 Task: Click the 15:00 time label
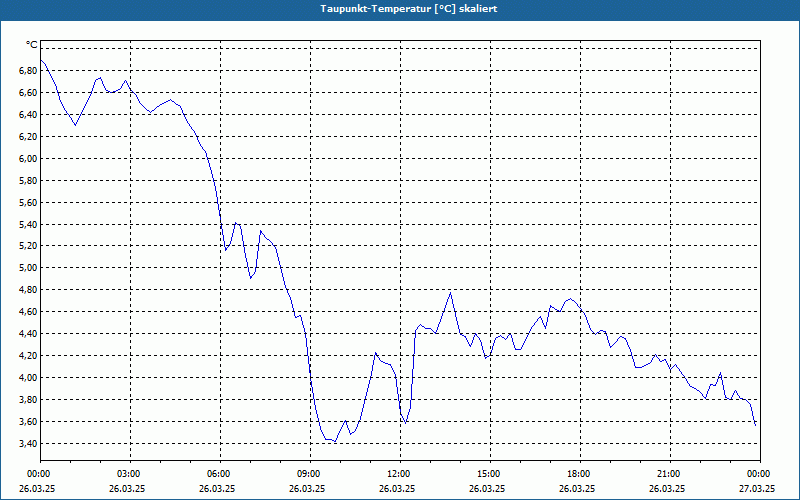490,474
